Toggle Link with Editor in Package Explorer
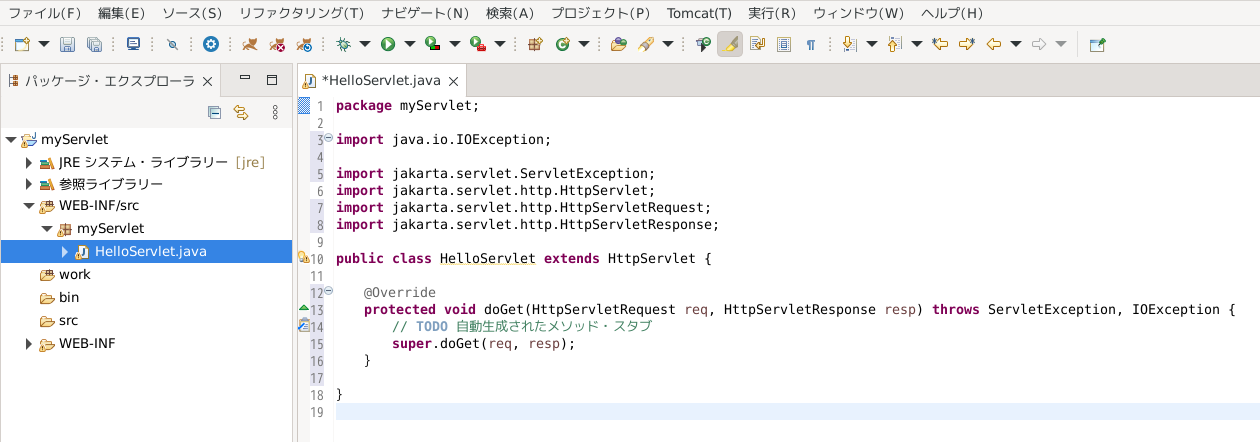1260x442 pixels. tap(240, 113)
